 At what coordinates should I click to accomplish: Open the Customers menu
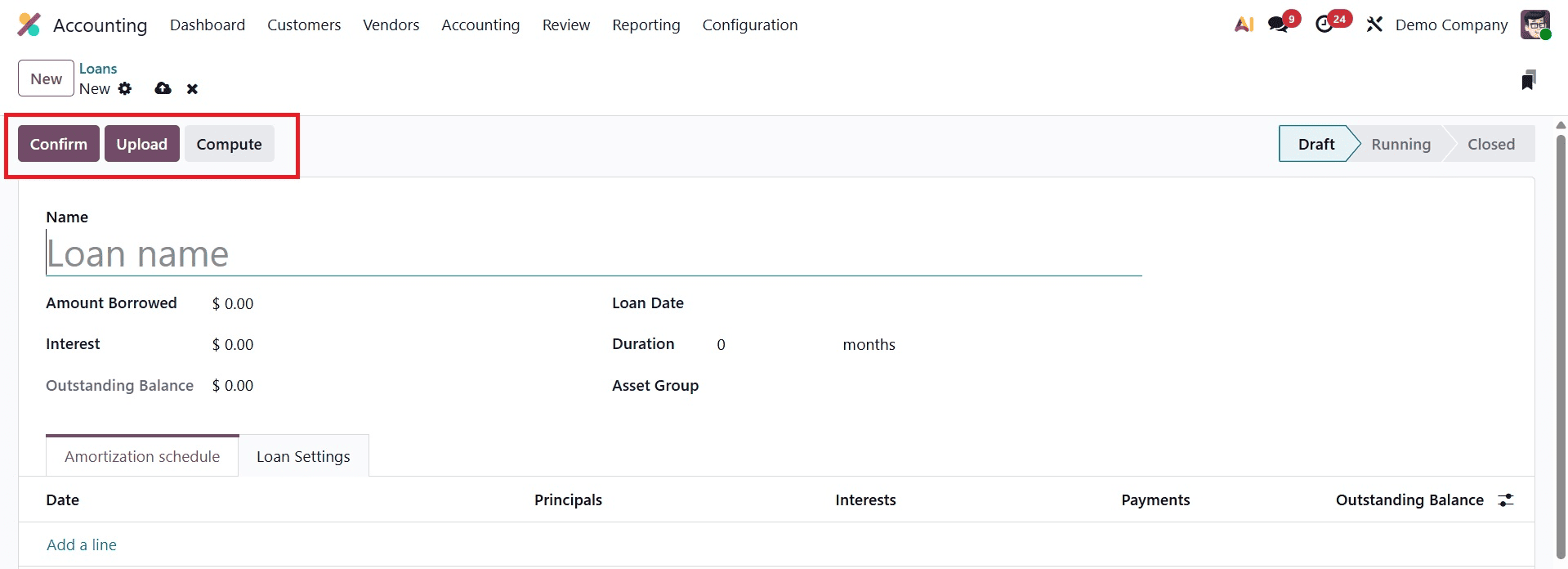pyautogui.click(x=304, y=25)
